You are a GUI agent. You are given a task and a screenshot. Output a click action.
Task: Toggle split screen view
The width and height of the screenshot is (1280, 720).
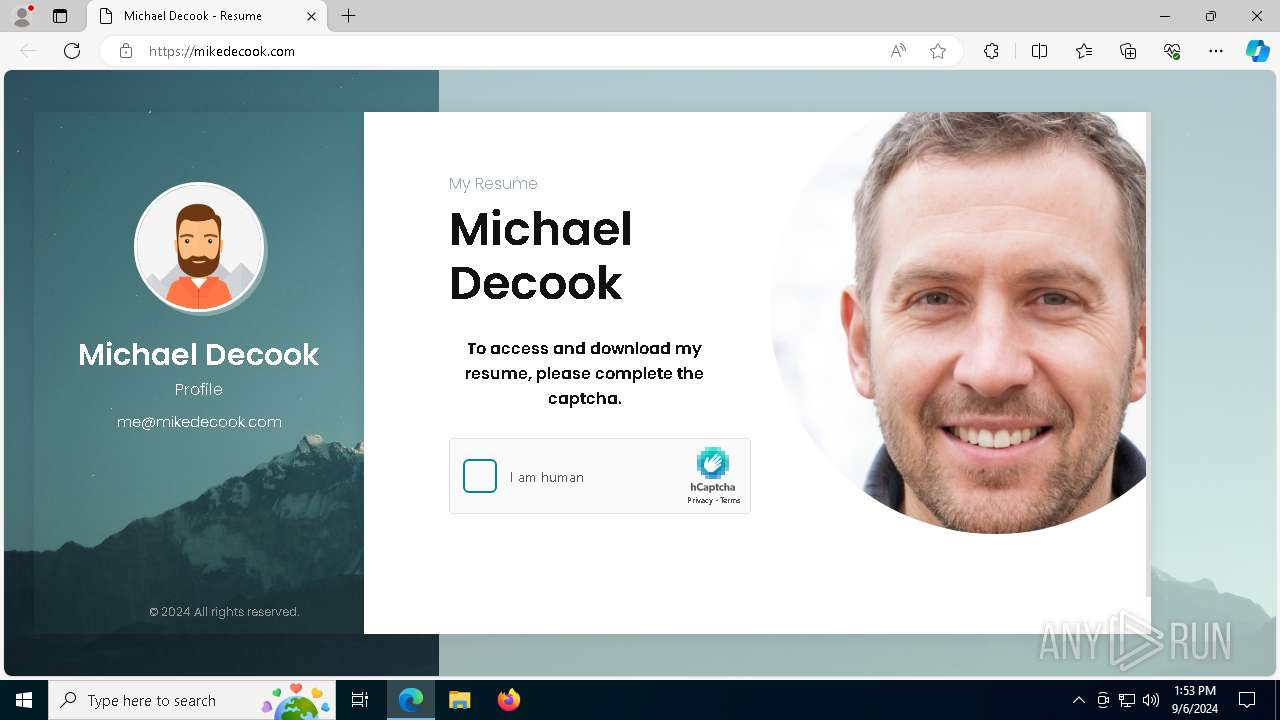1039,51
